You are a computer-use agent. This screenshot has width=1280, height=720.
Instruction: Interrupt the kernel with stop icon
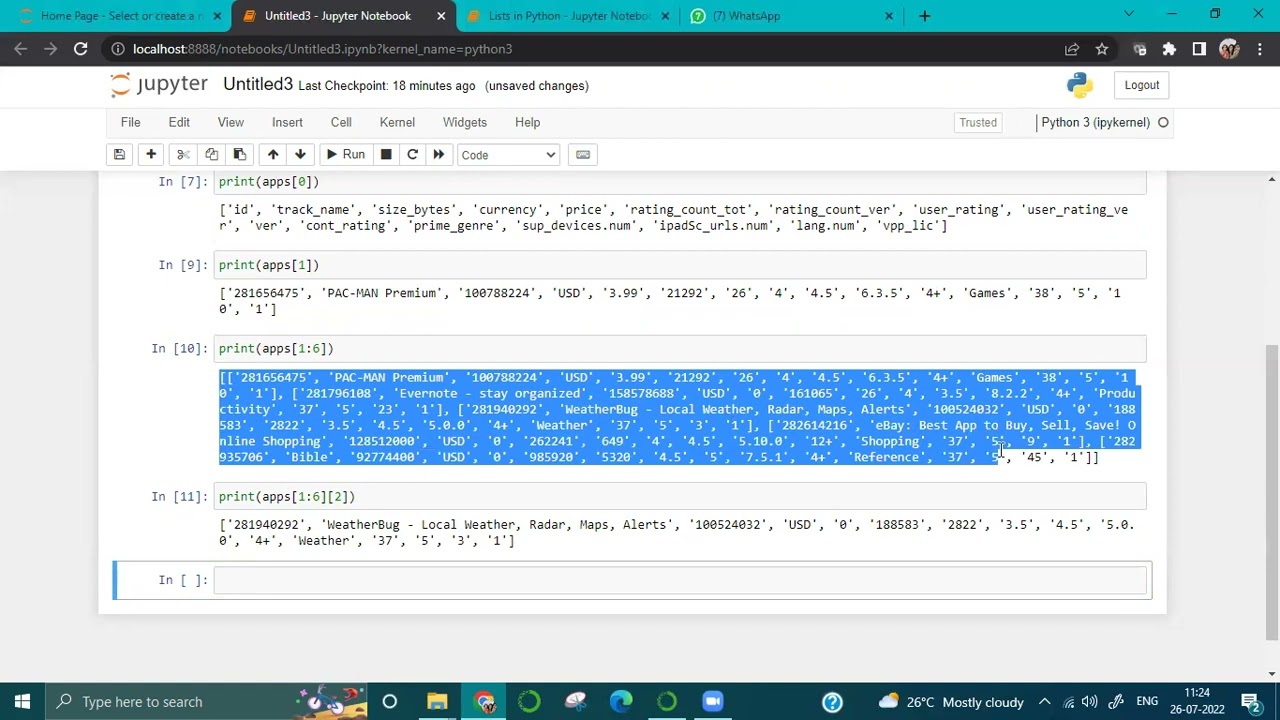click(x=386, y=155)
